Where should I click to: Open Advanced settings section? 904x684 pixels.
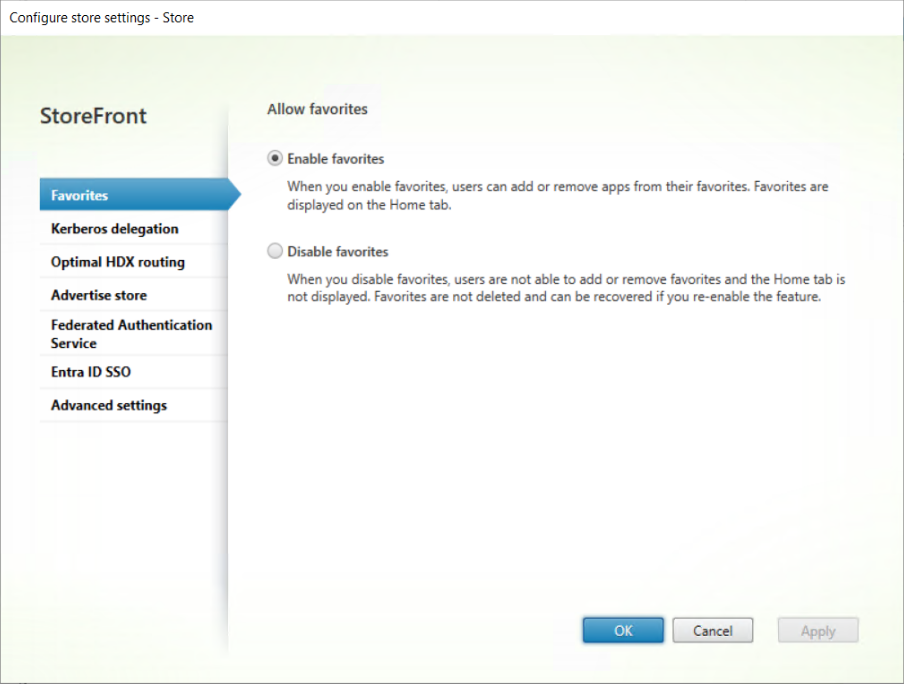click(x=134, y=405)
